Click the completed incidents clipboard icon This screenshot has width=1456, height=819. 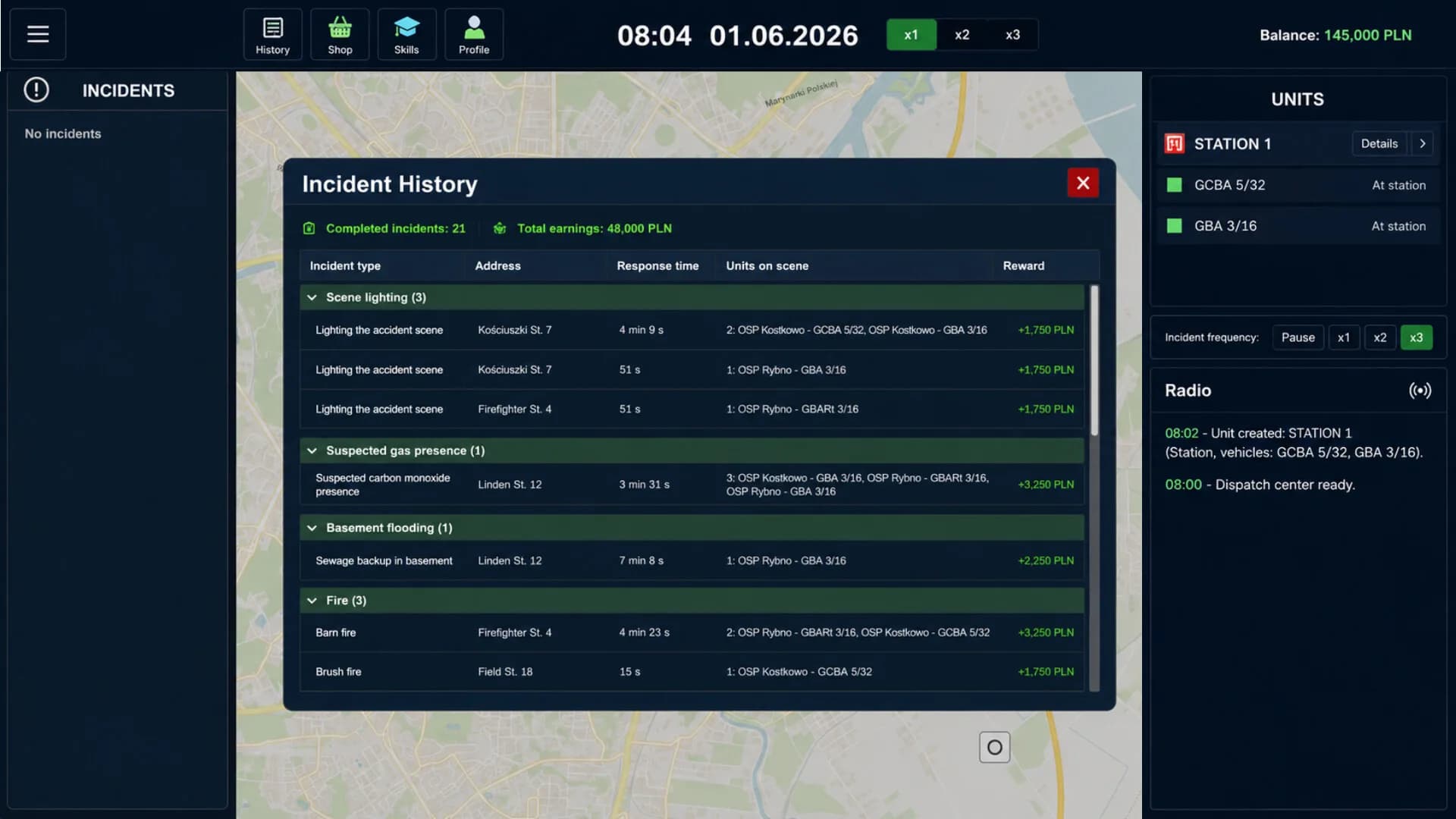tap(309, 228)
